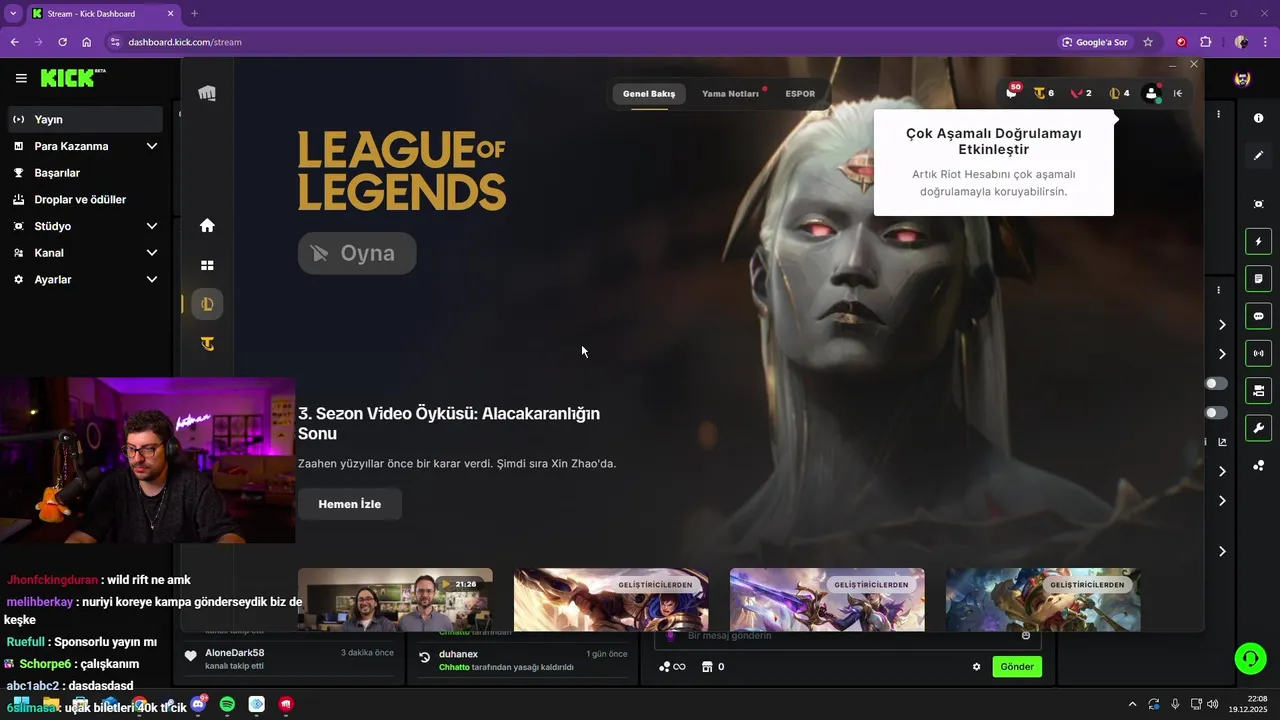Reload the browser page
This screenshot has width=1280, height=720.
coord(62,42)
